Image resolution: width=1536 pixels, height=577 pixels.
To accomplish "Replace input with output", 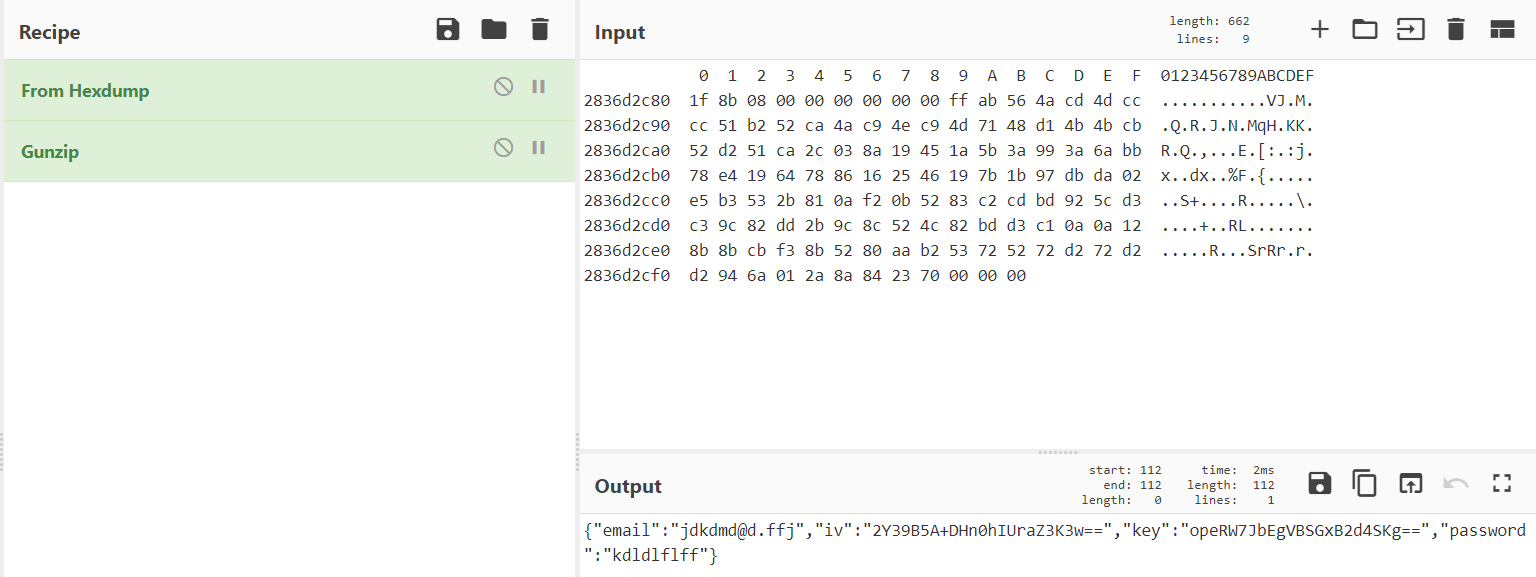I will click(x=1410, y=484).
